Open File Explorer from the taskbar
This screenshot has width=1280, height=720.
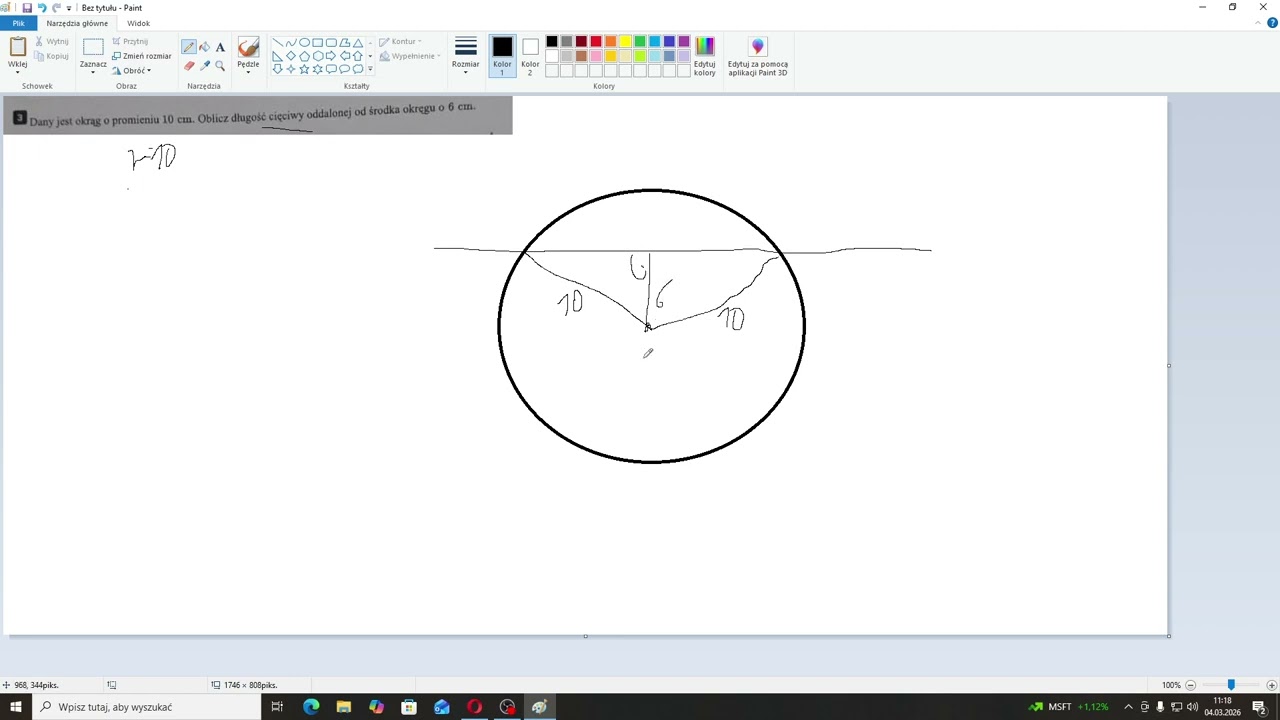[343, 707]
